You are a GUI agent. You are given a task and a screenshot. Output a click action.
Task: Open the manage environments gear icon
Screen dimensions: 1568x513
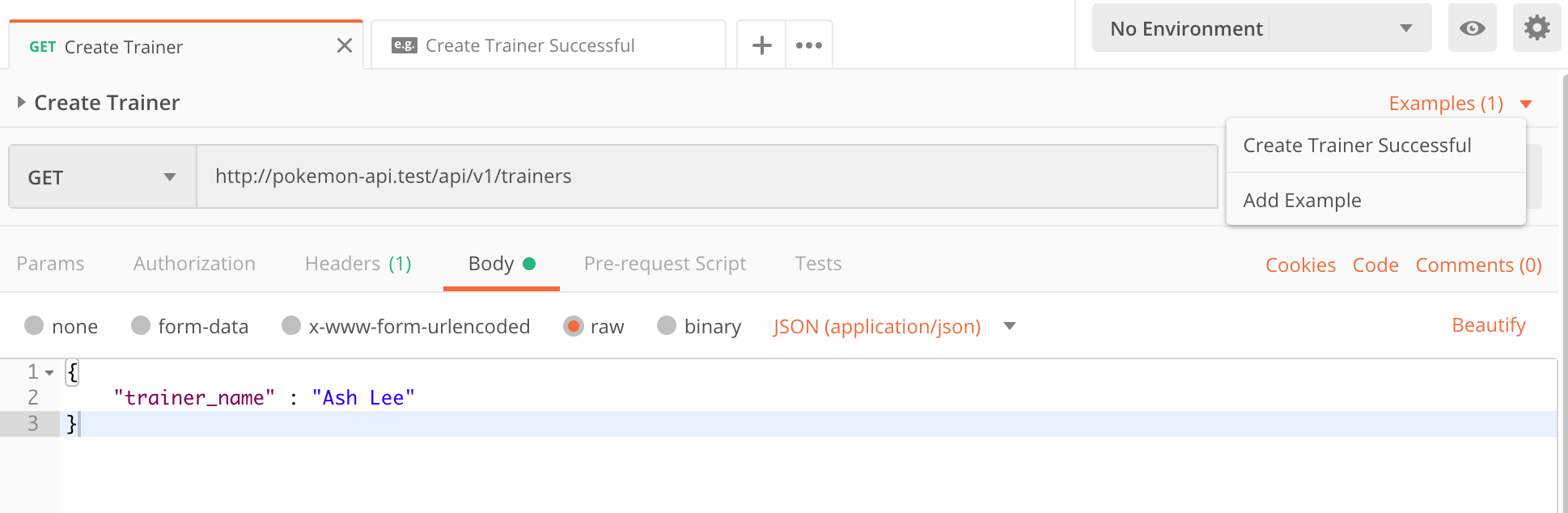point(1536,28)
